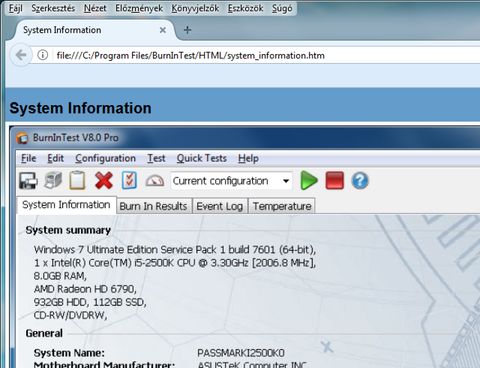Image resolution: width=480 pixels, height=368 pixels.
Task: Click the System Information page heading
Action: 80,108
